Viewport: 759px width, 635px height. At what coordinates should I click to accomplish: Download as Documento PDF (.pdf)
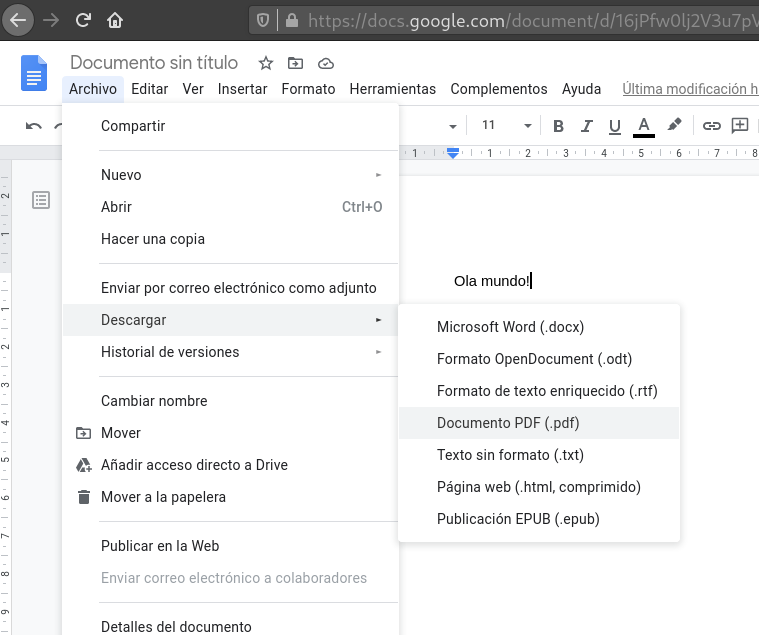(x=508, y=423)
